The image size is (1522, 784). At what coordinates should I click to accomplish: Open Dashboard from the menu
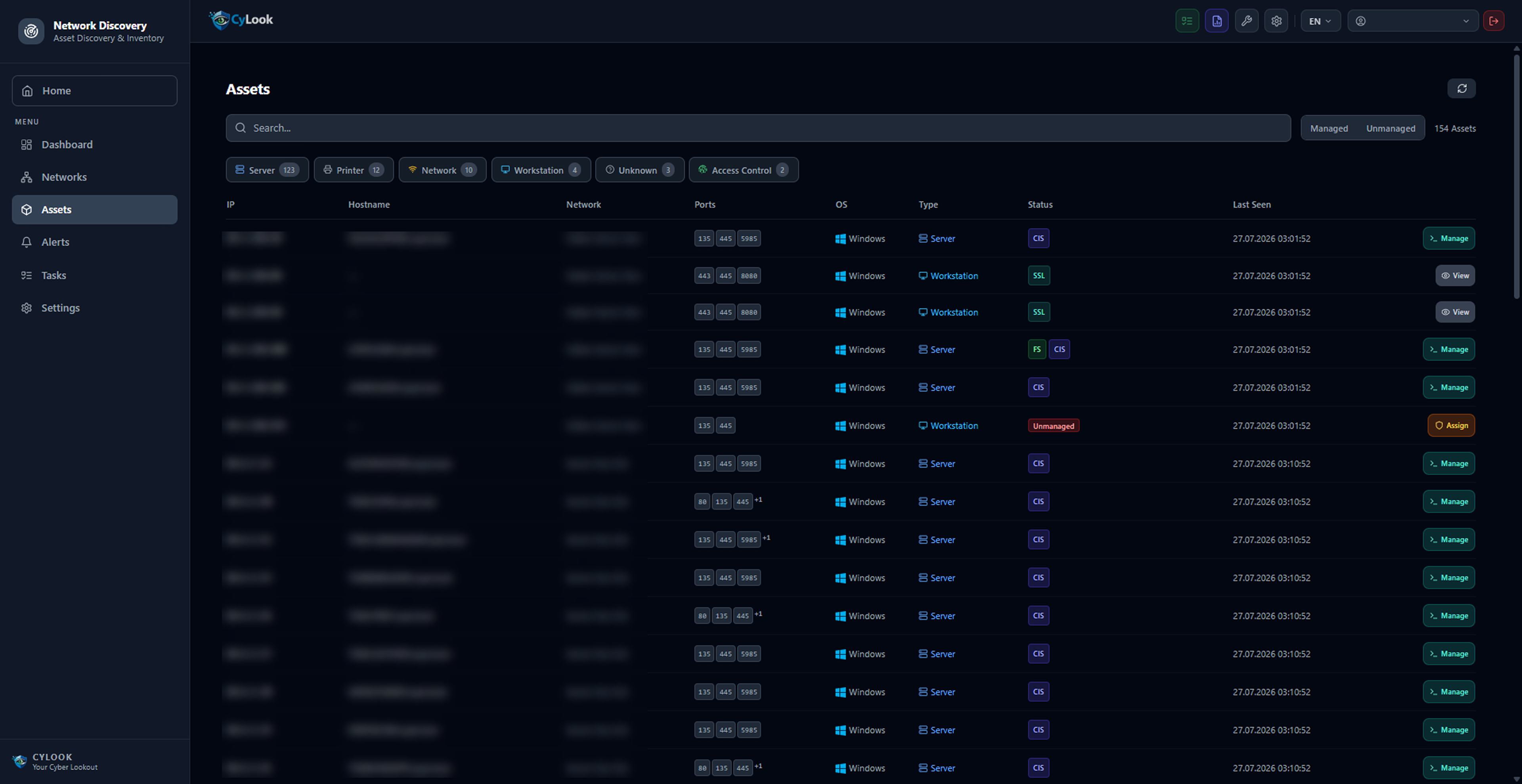coord(95,145)
